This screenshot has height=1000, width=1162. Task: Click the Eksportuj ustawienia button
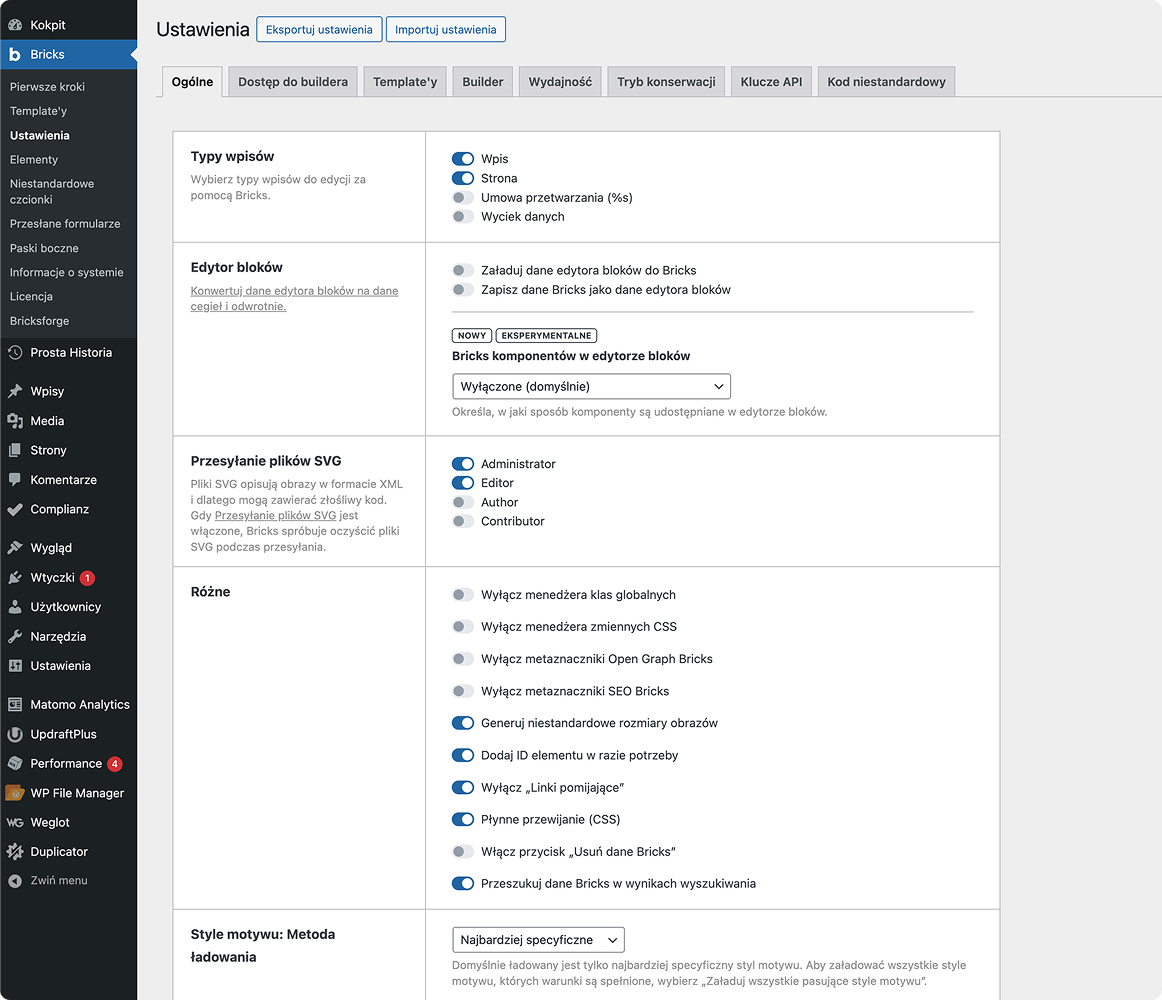click(319, 30)
